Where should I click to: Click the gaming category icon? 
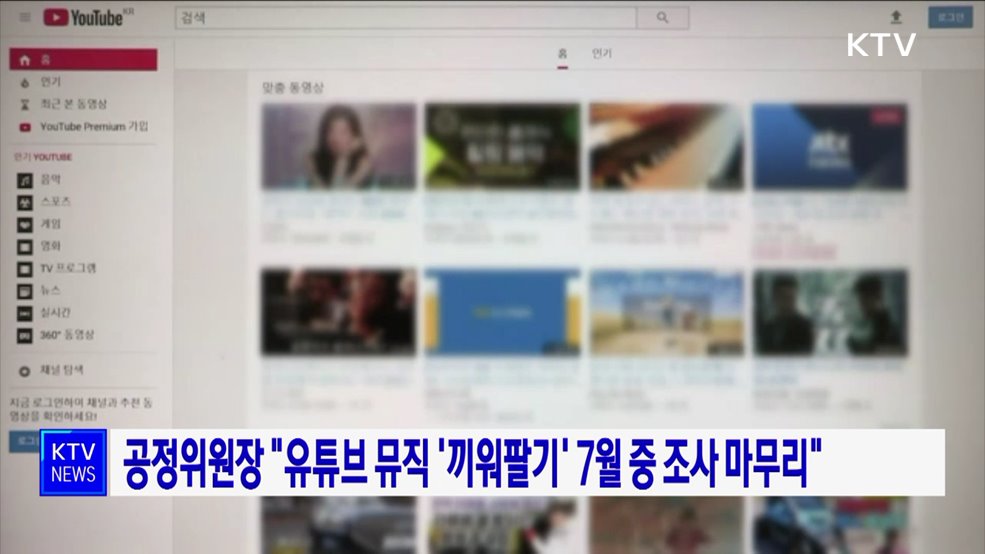coord(24,225)
